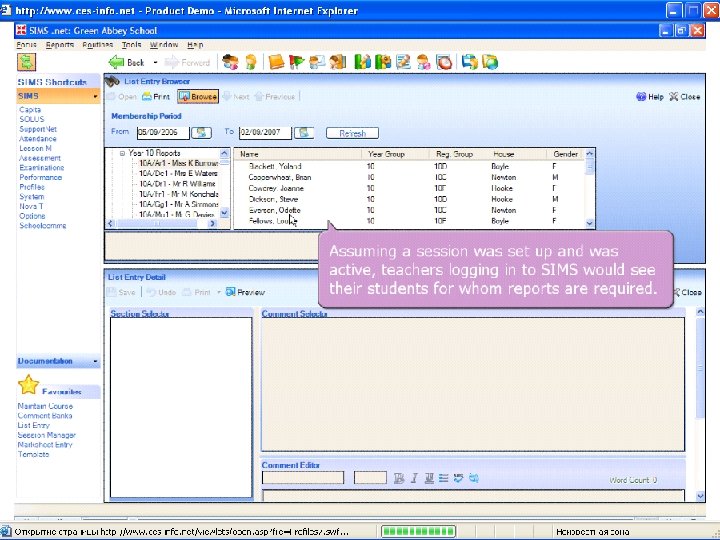Open the Comment Banks favourite link

[x=45, y=416]
